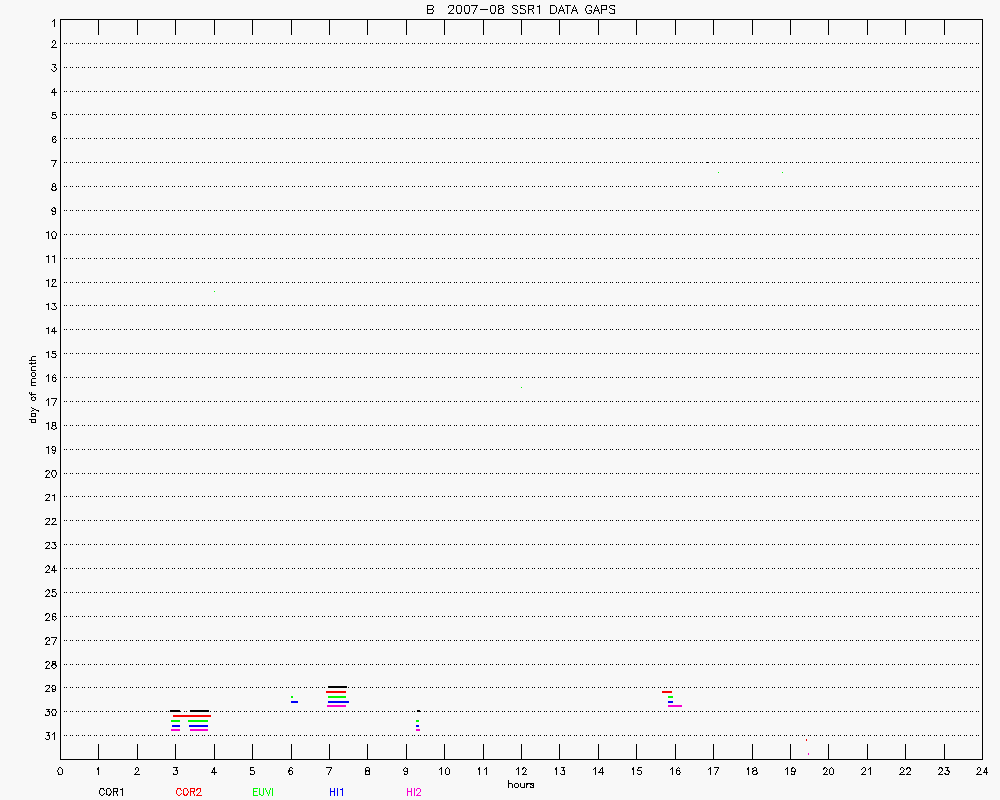The height and width of the screenshot is (800, 1000).
Task: Click the day 1 tick label on the y-axis
Action: coord(52,21)
